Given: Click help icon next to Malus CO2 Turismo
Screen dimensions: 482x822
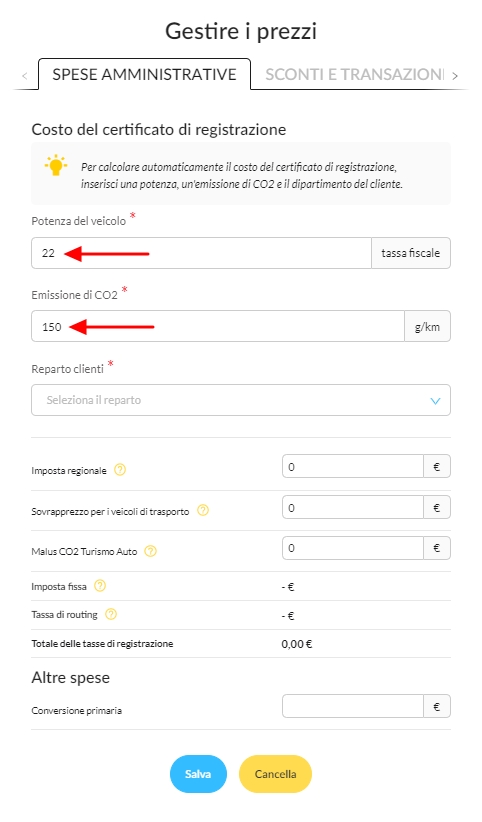Looking at the screenshot, I should coord(150,551).
